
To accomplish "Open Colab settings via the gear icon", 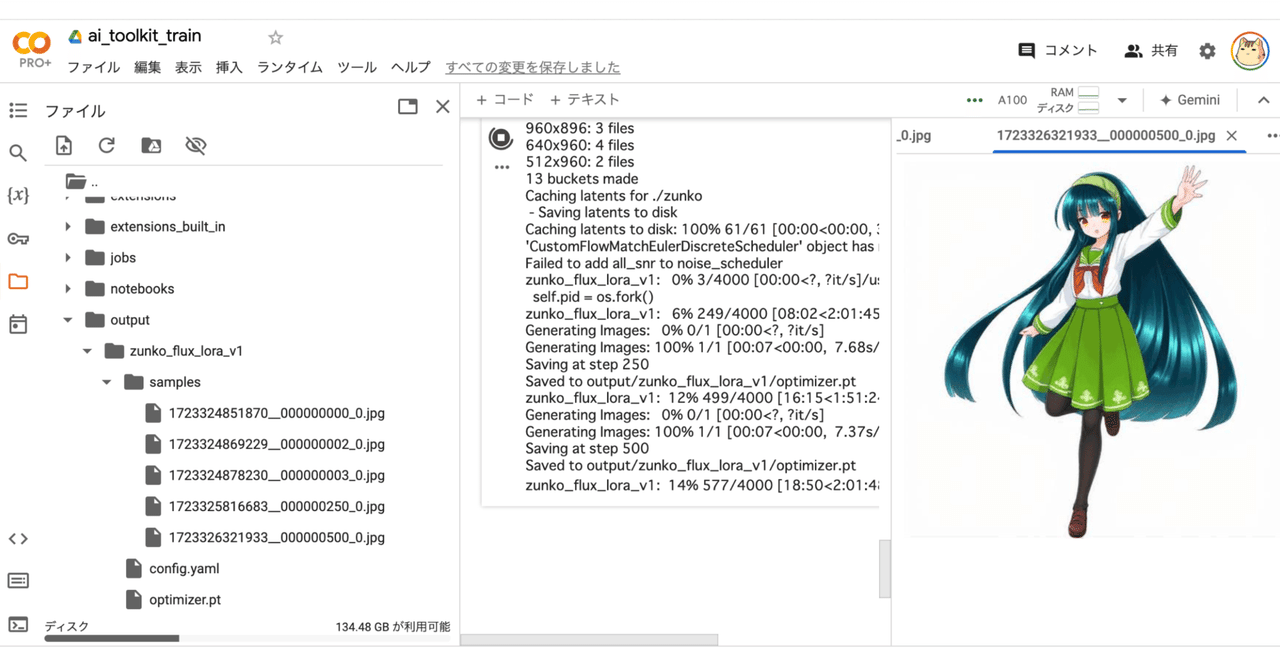I will click(x=1207, y=49).
